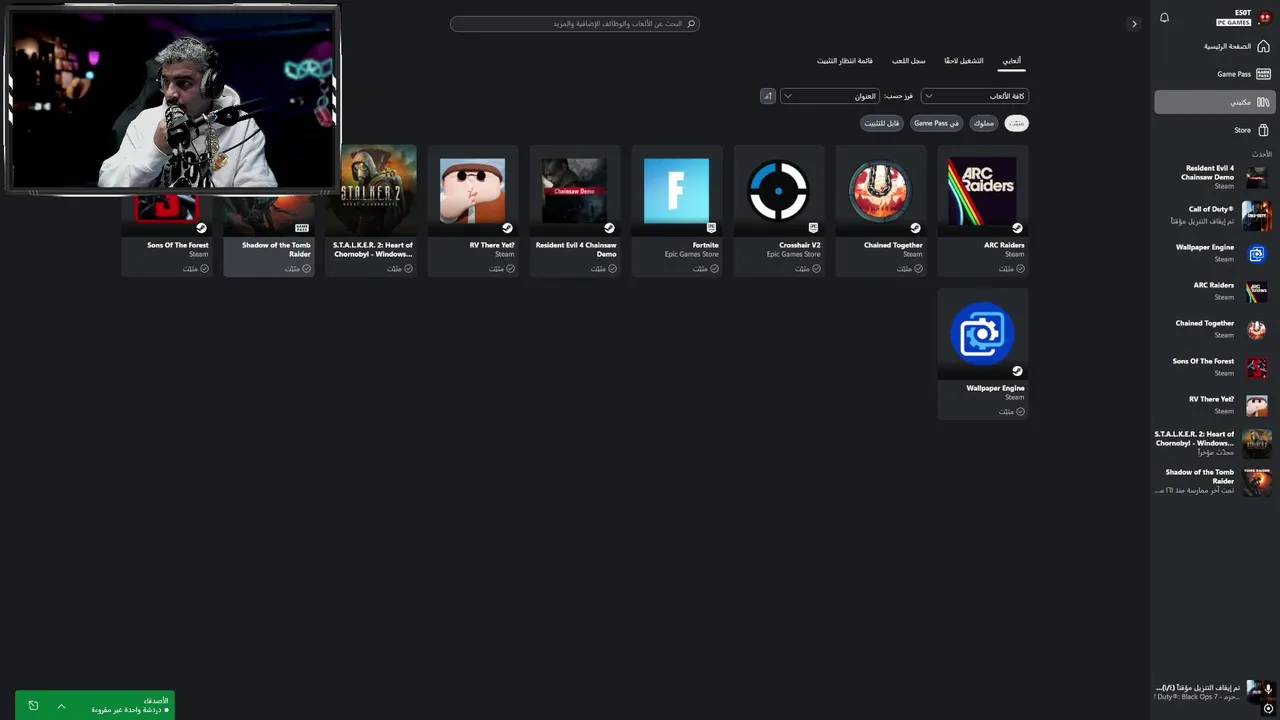Open Wallpaper Engine in sidebar recents

(1214, 253)
